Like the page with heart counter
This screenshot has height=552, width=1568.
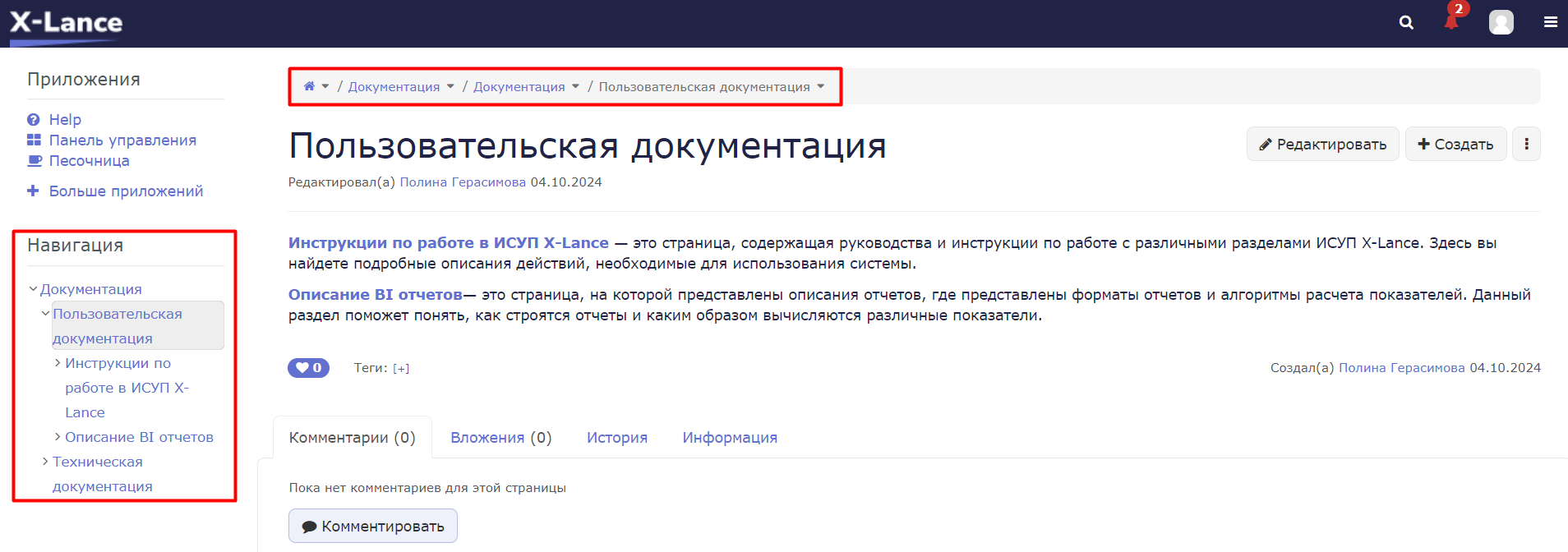point(308,368)
